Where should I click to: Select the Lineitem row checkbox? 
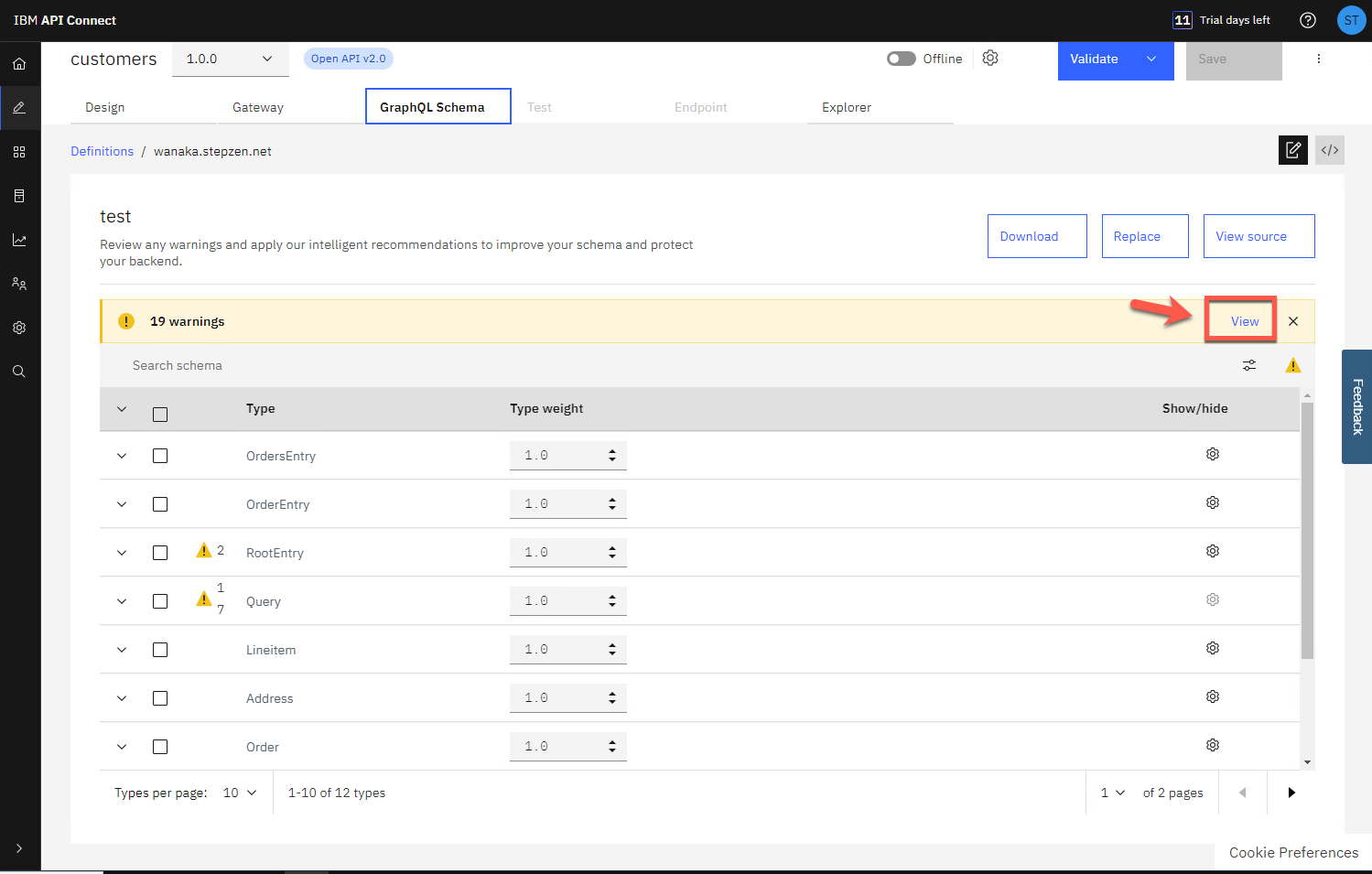[x=160, y=650]
